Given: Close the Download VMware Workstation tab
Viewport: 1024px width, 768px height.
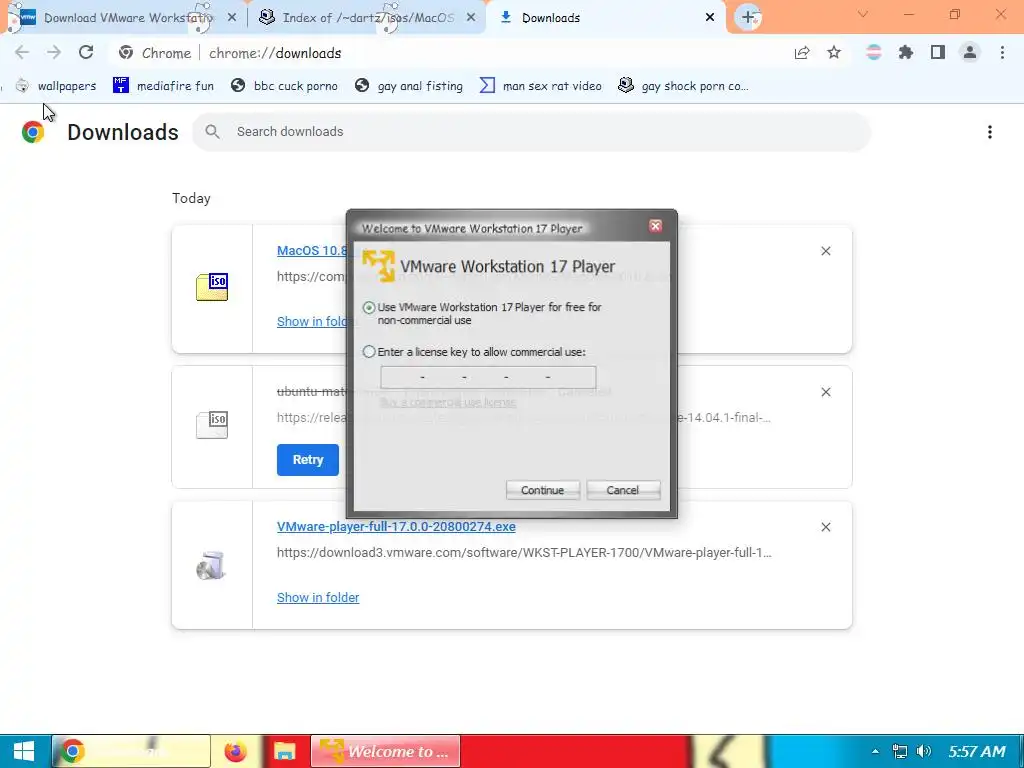Looking at the screenshot, I should [232, 18].
